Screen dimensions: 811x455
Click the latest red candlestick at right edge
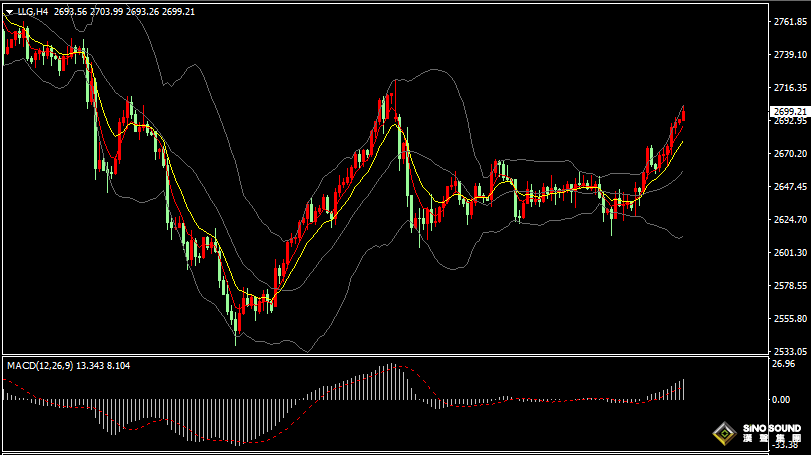(x=683, y=114)
